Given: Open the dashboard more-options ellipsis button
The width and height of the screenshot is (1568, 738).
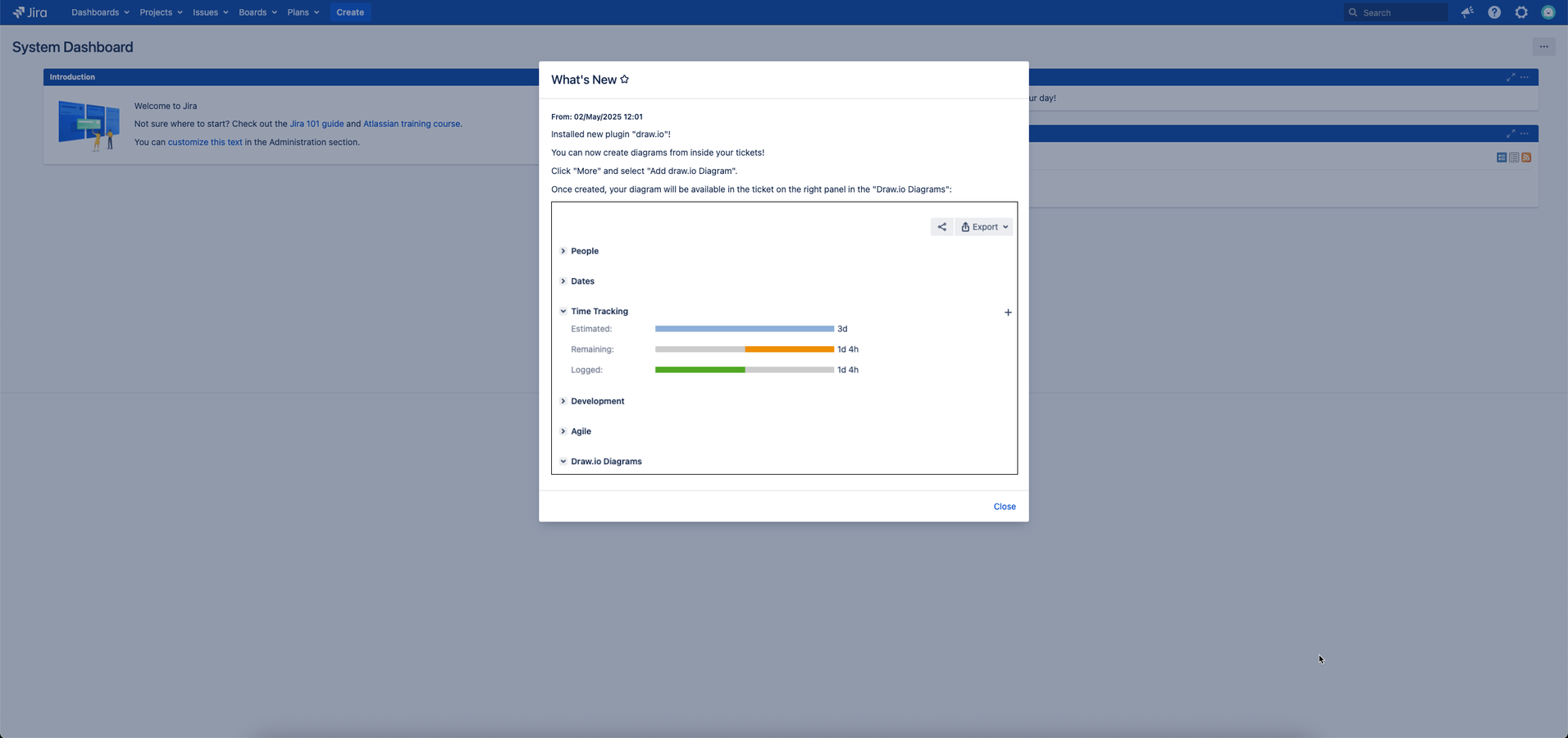Looking at the screenshot, I should tap(1543, 47).
